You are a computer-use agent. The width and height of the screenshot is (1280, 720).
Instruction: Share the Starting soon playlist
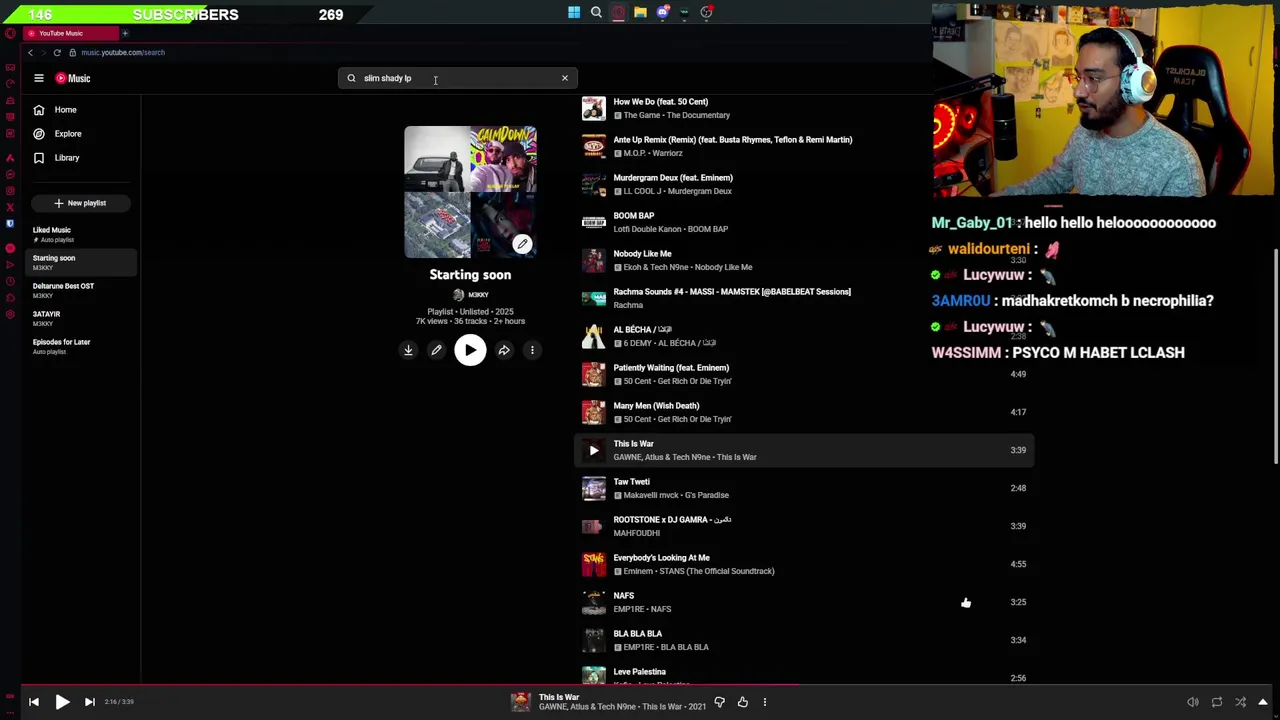[x=504, y=350]
